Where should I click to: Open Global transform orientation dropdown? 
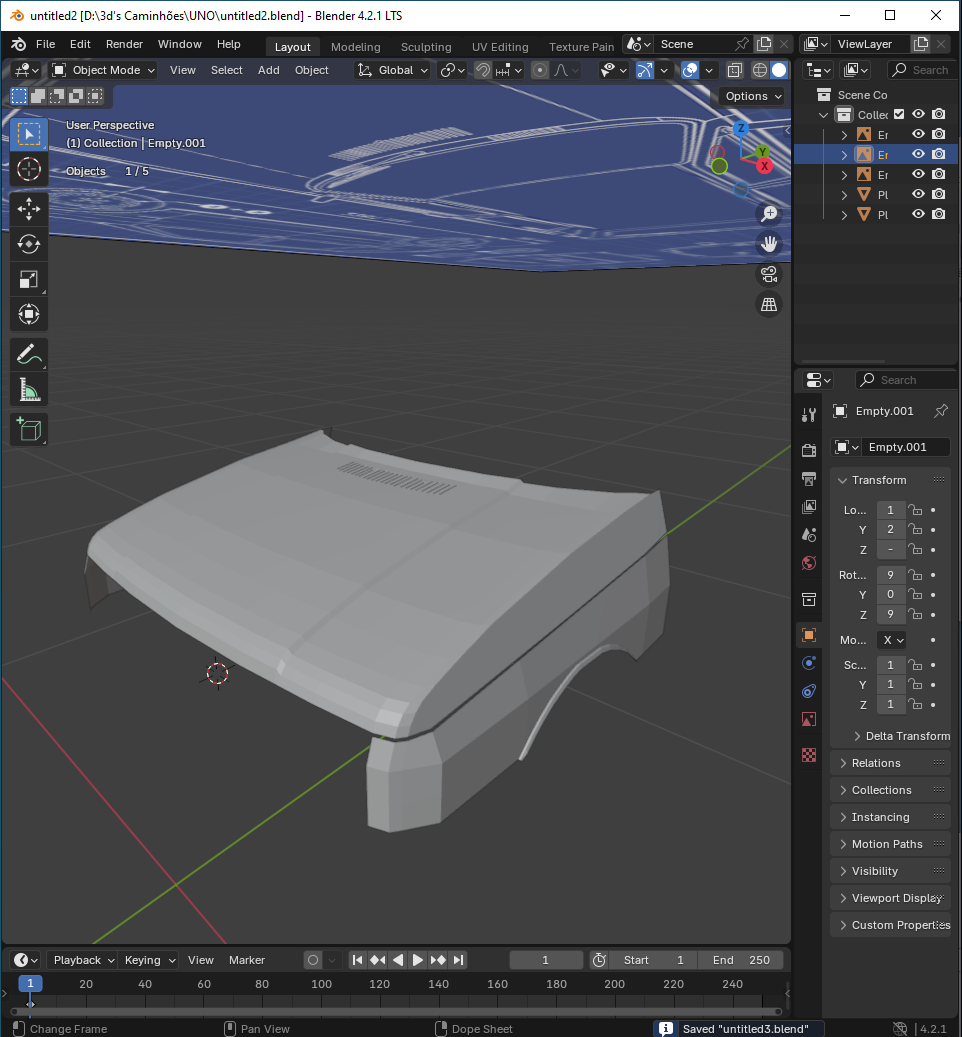392,70
